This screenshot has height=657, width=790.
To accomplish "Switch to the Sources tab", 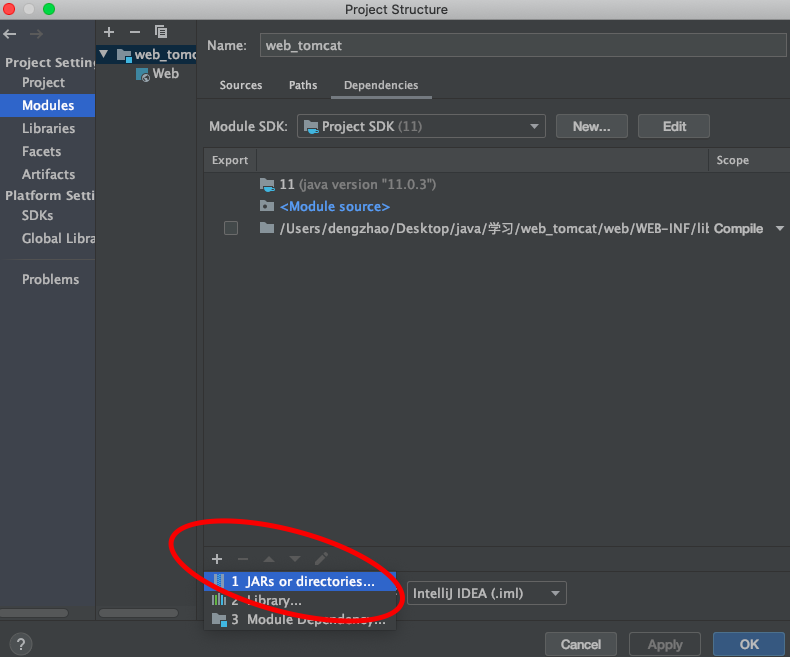I will pyautogui.click(x=241, y=85).
